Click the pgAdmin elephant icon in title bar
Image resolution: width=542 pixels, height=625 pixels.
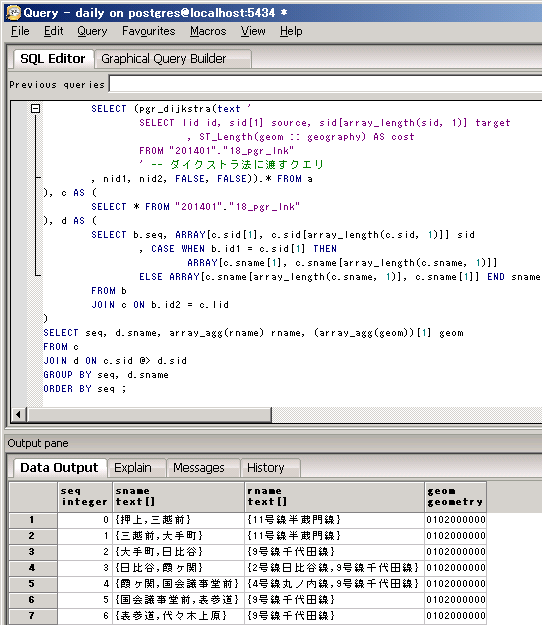(13, 13)
